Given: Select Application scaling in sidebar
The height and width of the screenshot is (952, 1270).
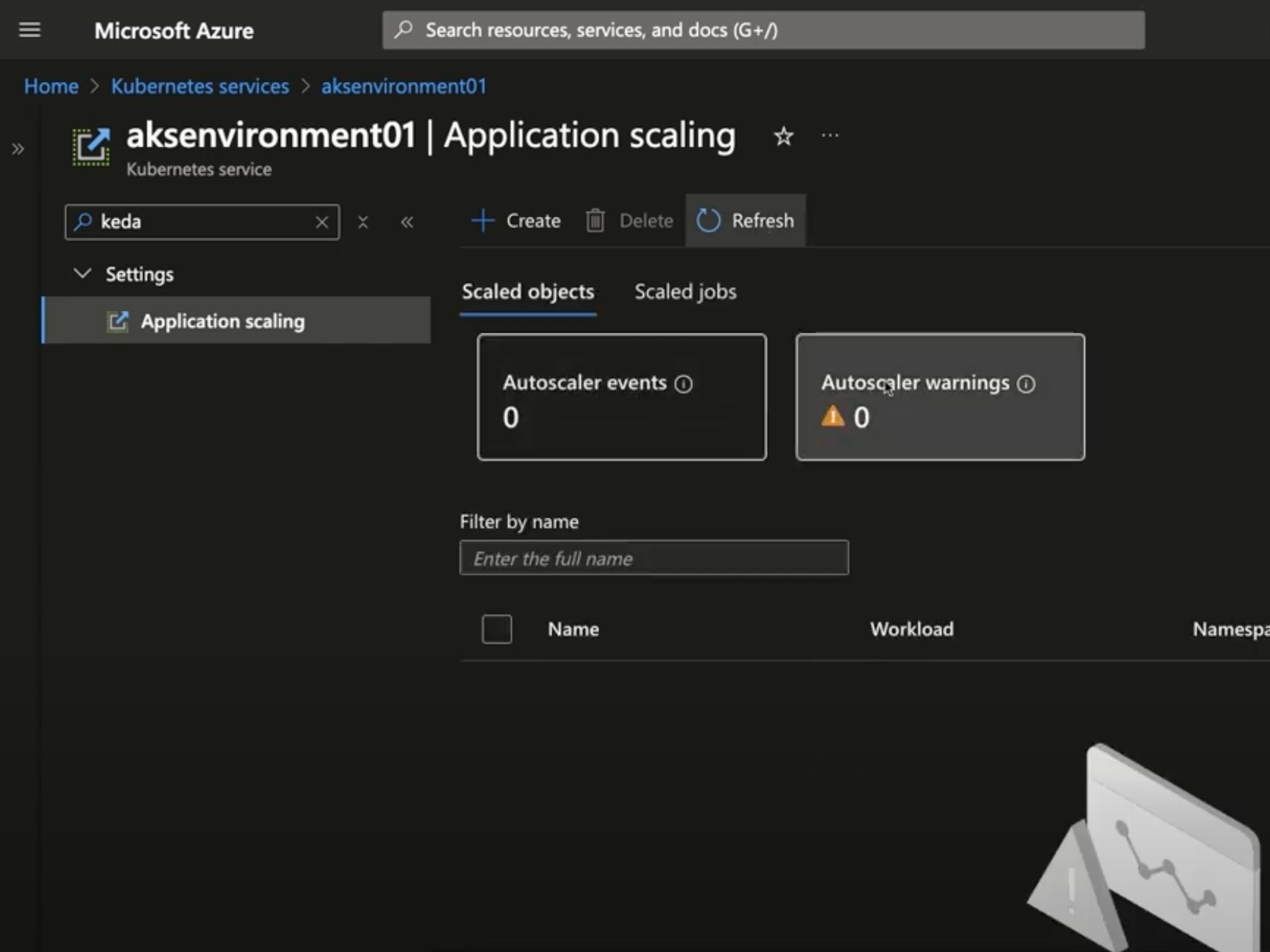Looking at the screenshot, I should 222,321.
